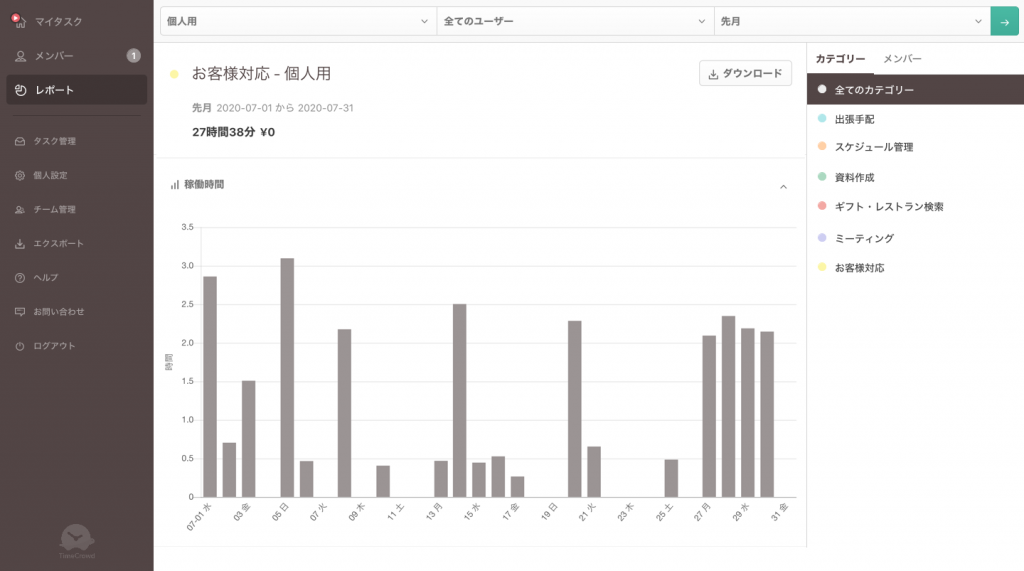Open タスク管理 via its sidebar icon
The width and height of the screenshot is (1024, 571).
click(20, 142)
